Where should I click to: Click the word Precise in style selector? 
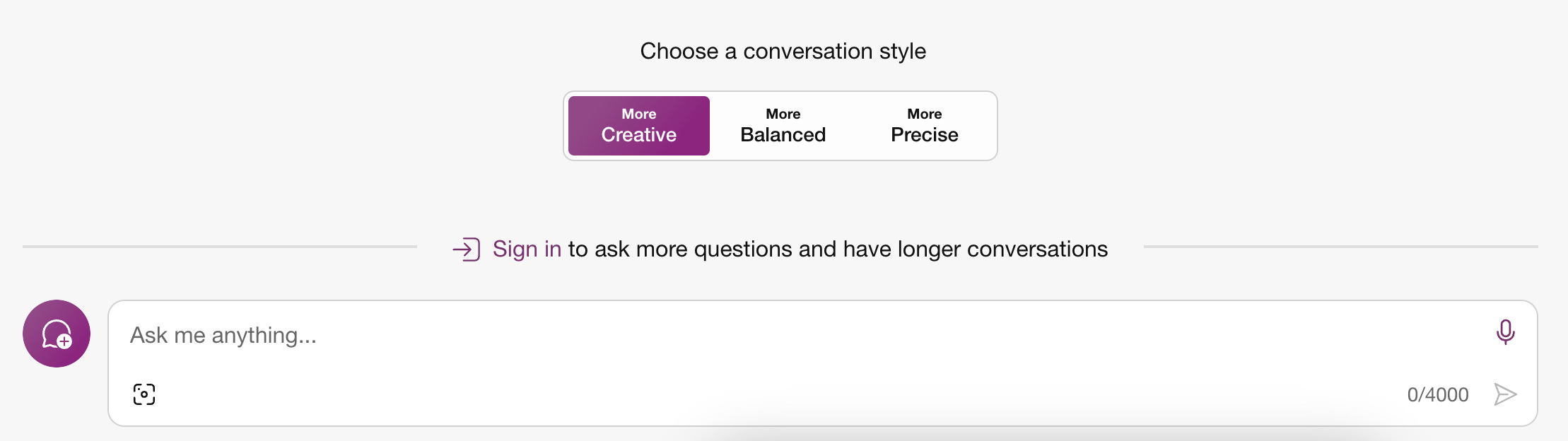pyautogui.click(x=924, y=135)
